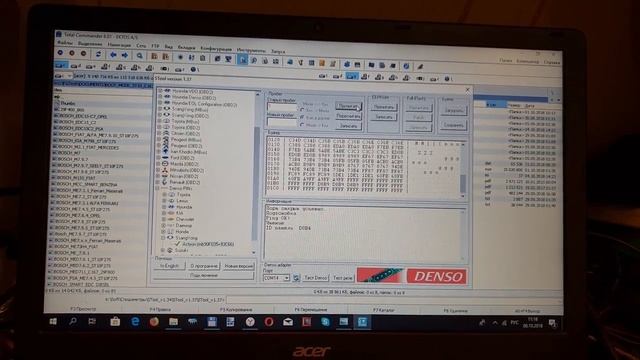
Task: Collapse the Denso PINs tree node
Action: pos(158,188)
